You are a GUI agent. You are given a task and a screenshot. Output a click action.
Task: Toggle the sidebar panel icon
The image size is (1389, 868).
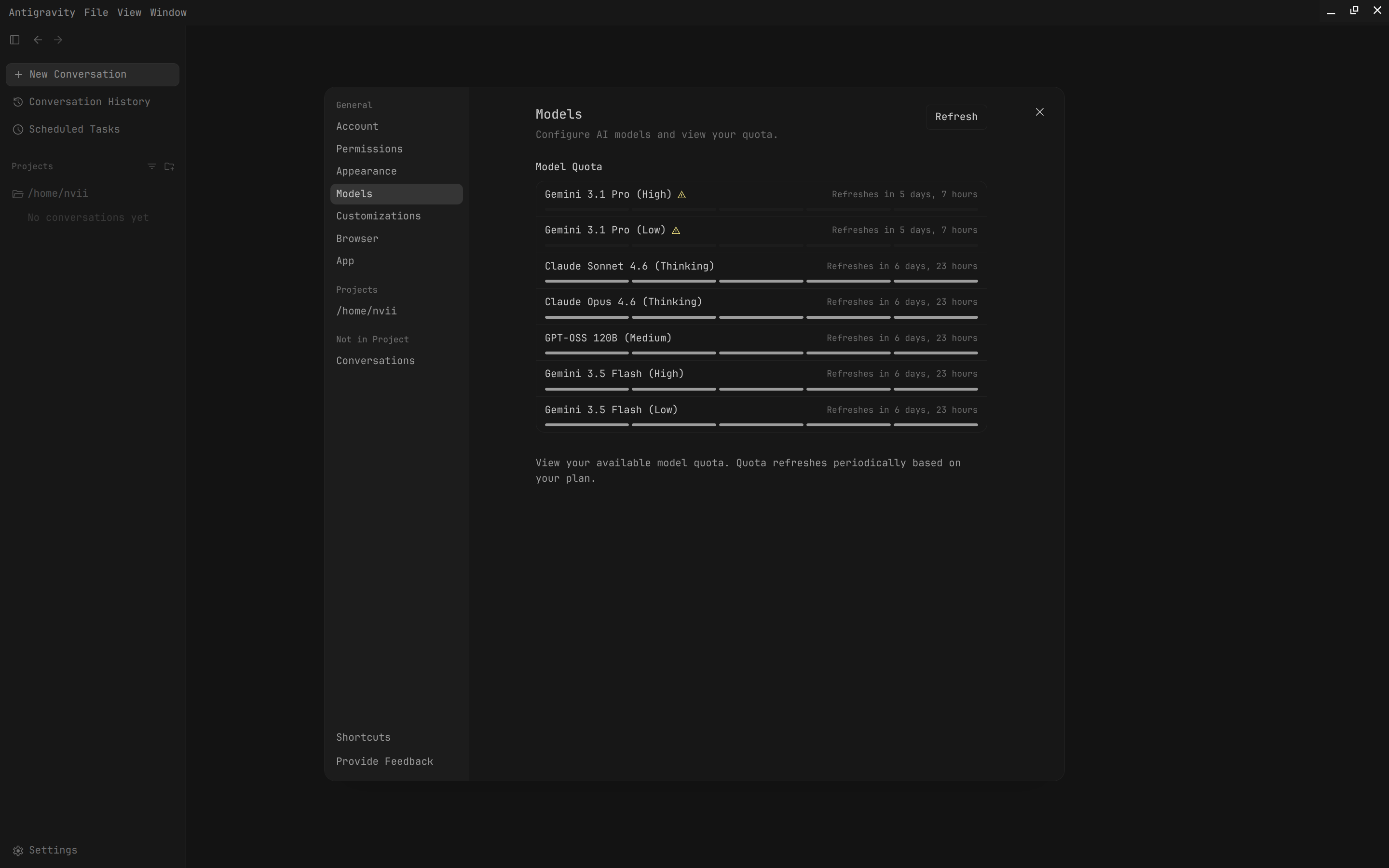click(x=15, y=40)
